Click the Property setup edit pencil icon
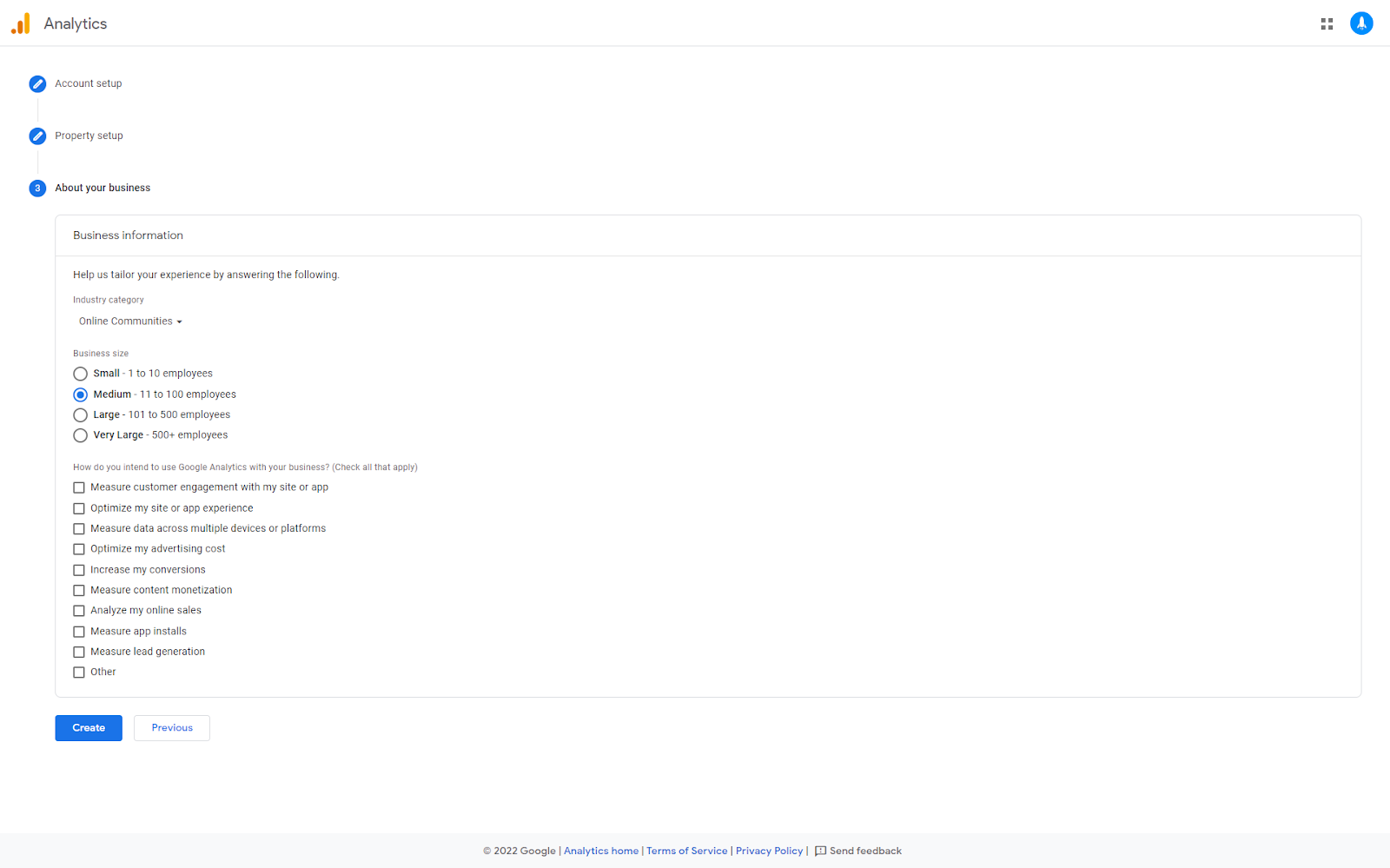The width and height of the screenshot is (1390, 868). click(37, 136)
